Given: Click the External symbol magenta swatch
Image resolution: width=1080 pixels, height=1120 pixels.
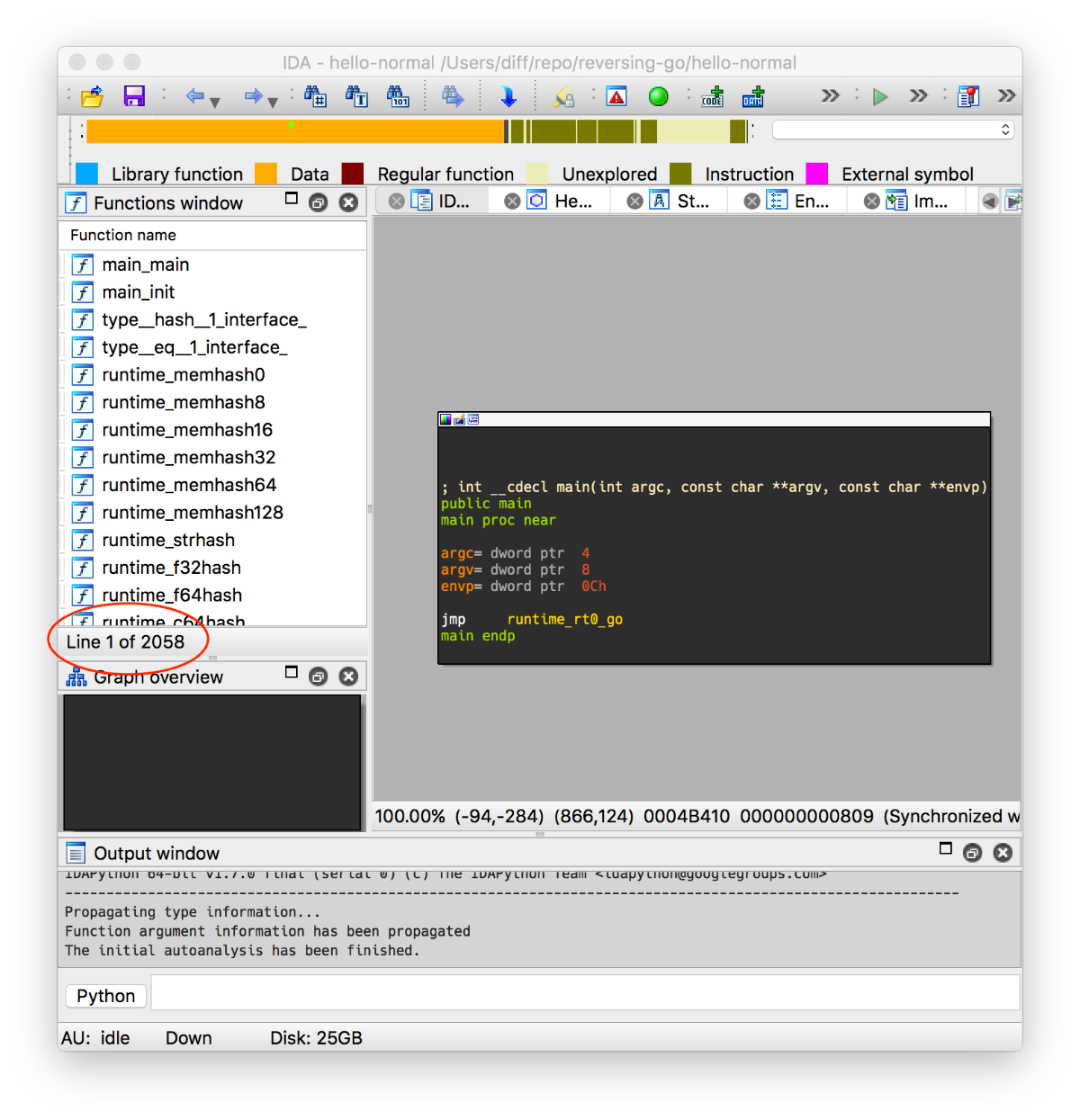Looking at the screenshot, I should [x=817, y=174].
